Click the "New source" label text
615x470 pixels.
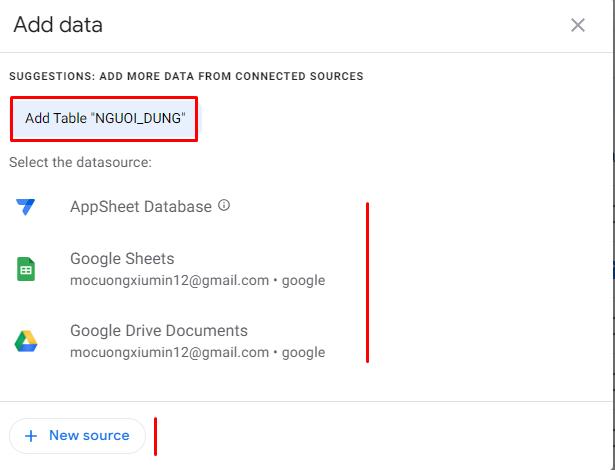point(89,436)
